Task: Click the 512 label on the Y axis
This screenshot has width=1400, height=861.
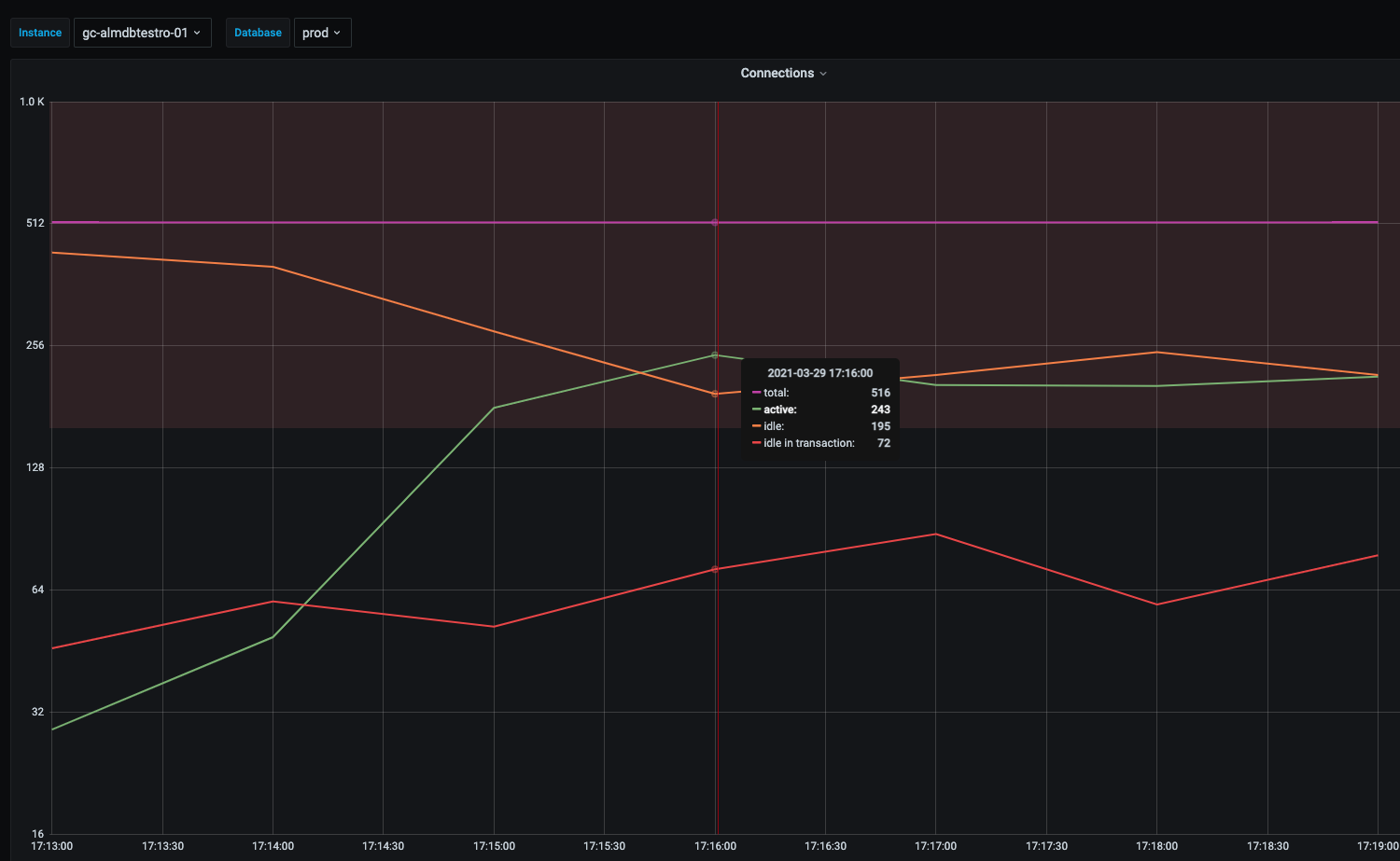Action: [x=35, y=223]
